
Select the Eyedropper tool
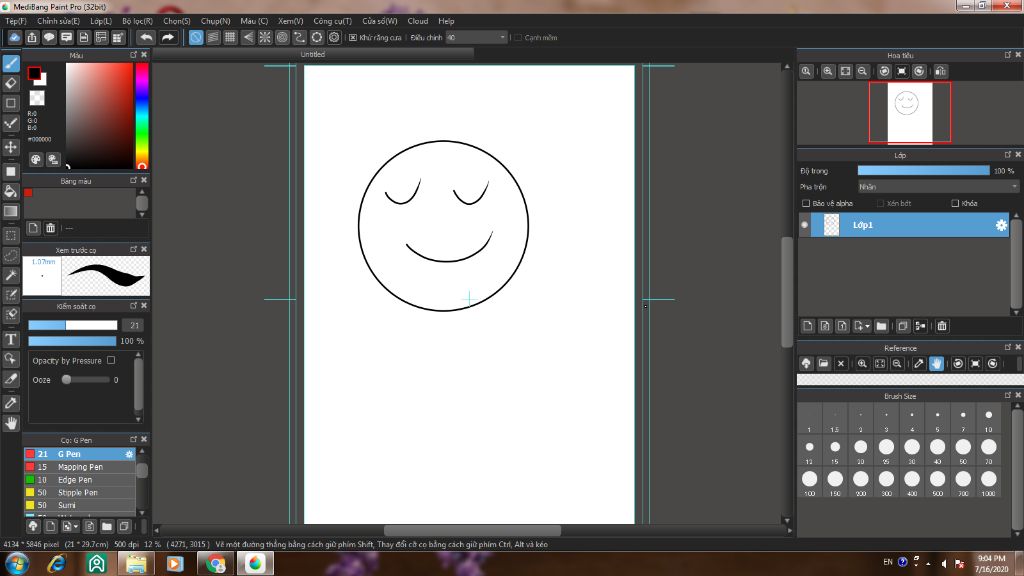click(11, 403)
